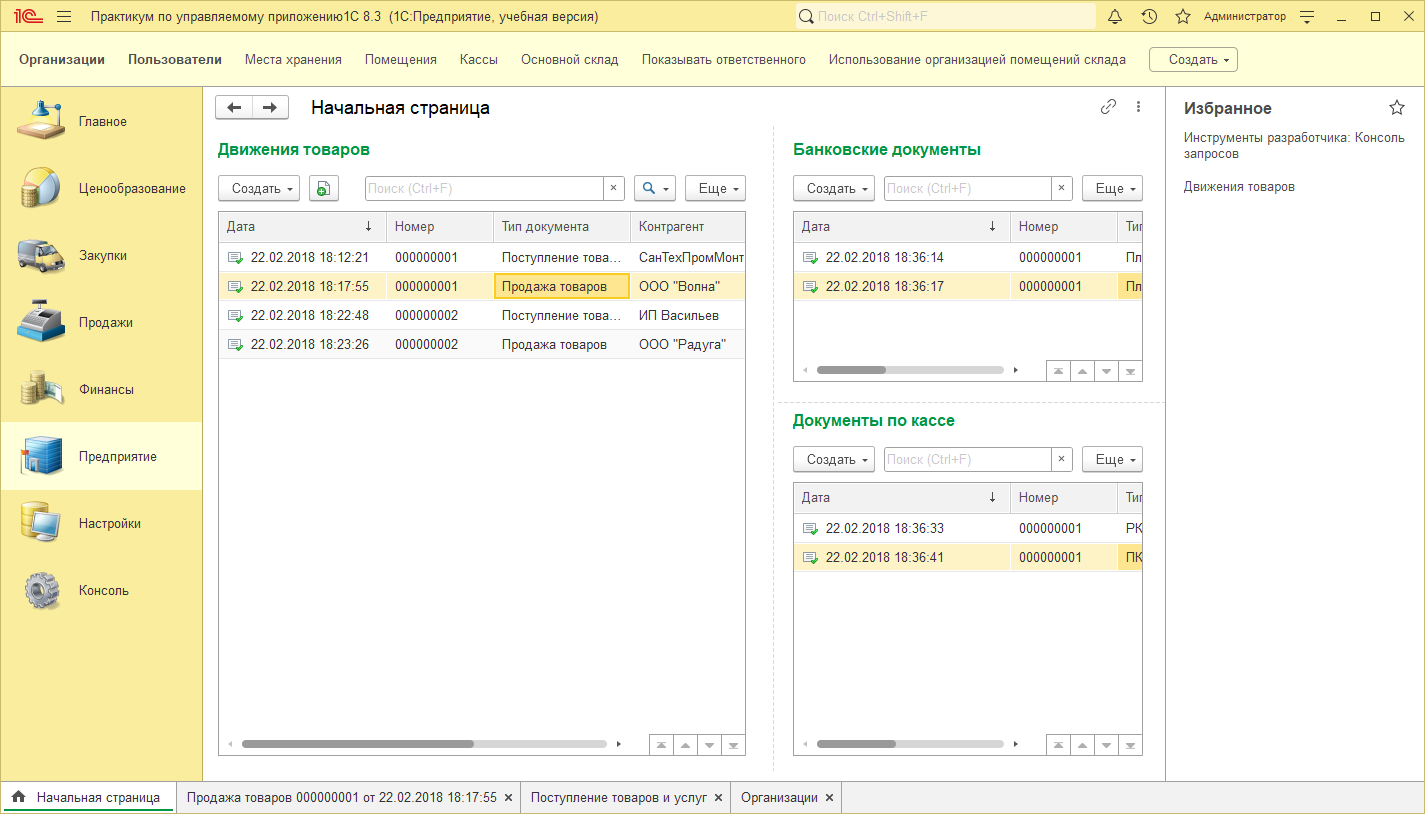Close the Продажа товаров 000000001 tab

(508, 797)
